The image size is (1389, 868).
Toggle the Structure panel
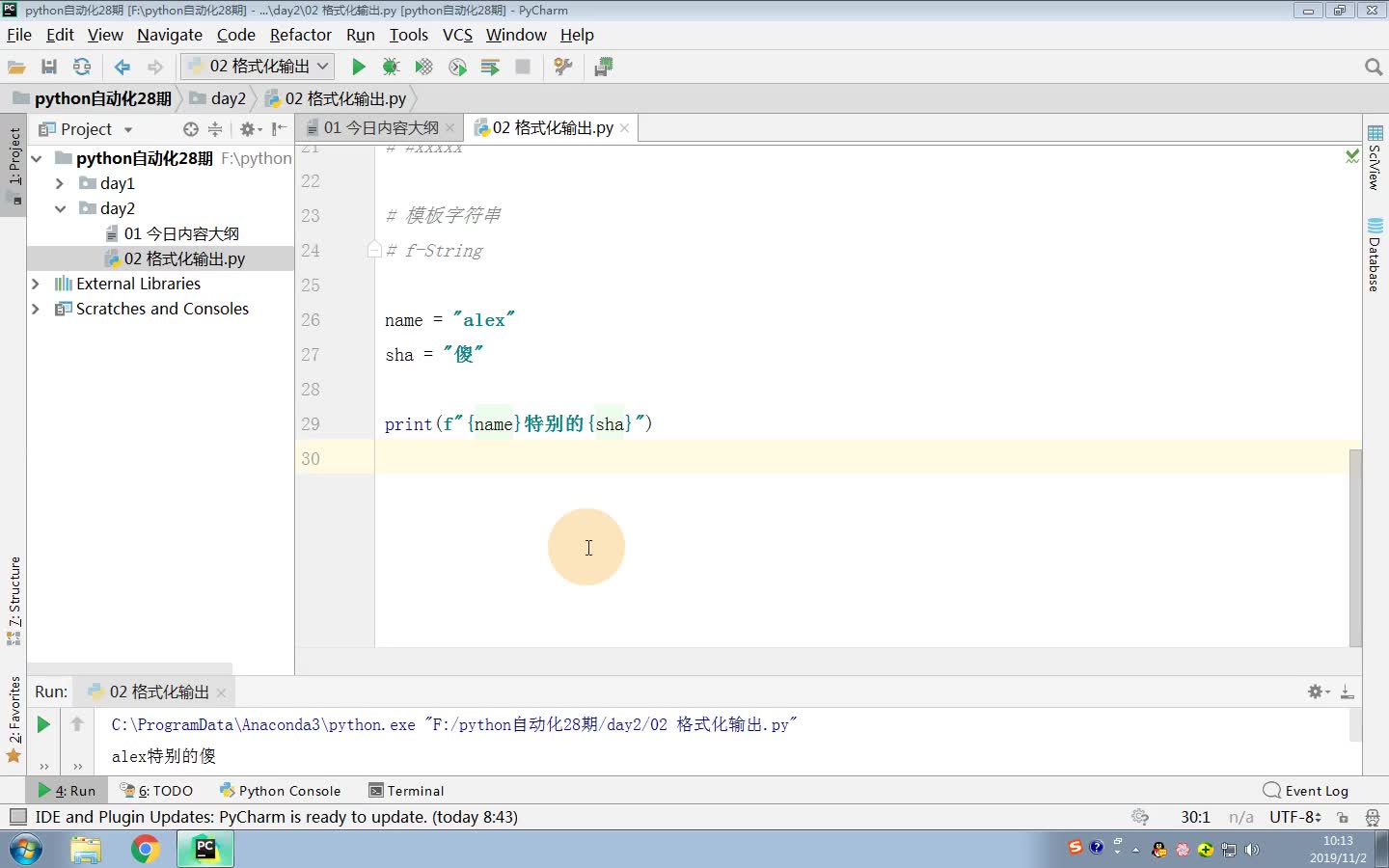click(x=14, y=592)
